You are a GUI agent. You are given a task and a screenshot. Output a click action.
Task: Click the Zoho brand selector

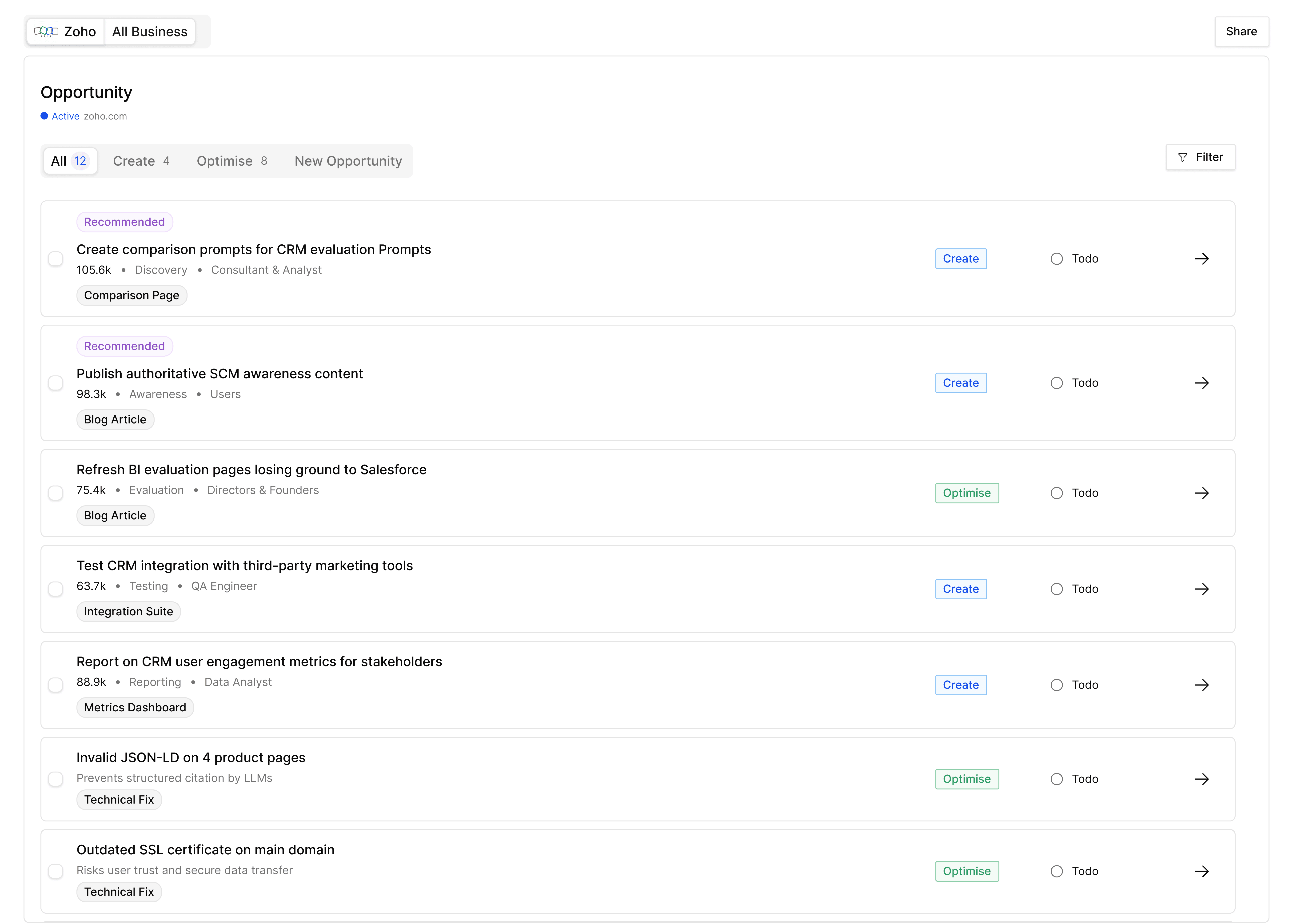pos(65,31)
